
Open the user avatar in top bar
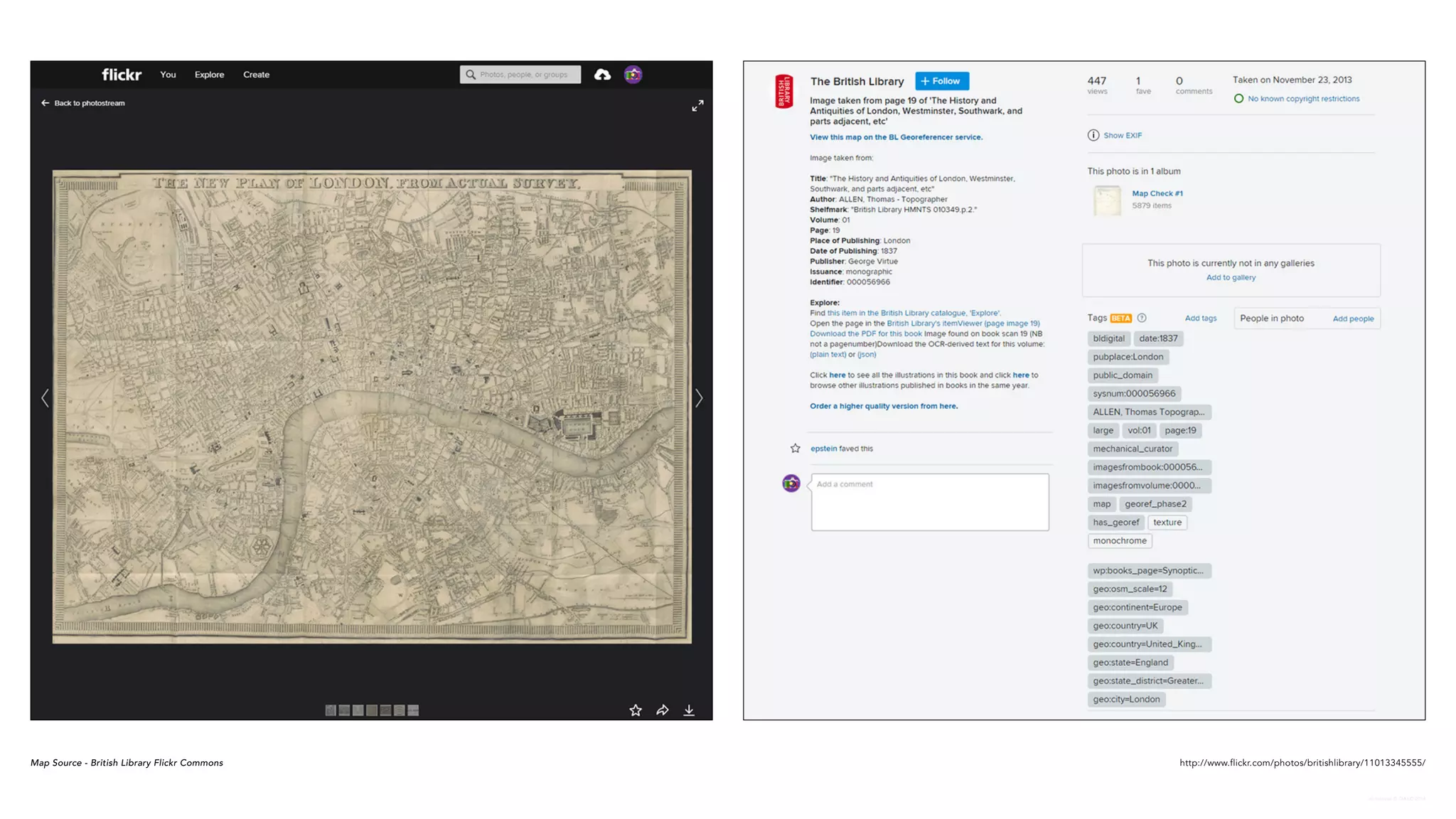(x=633, y=75)
